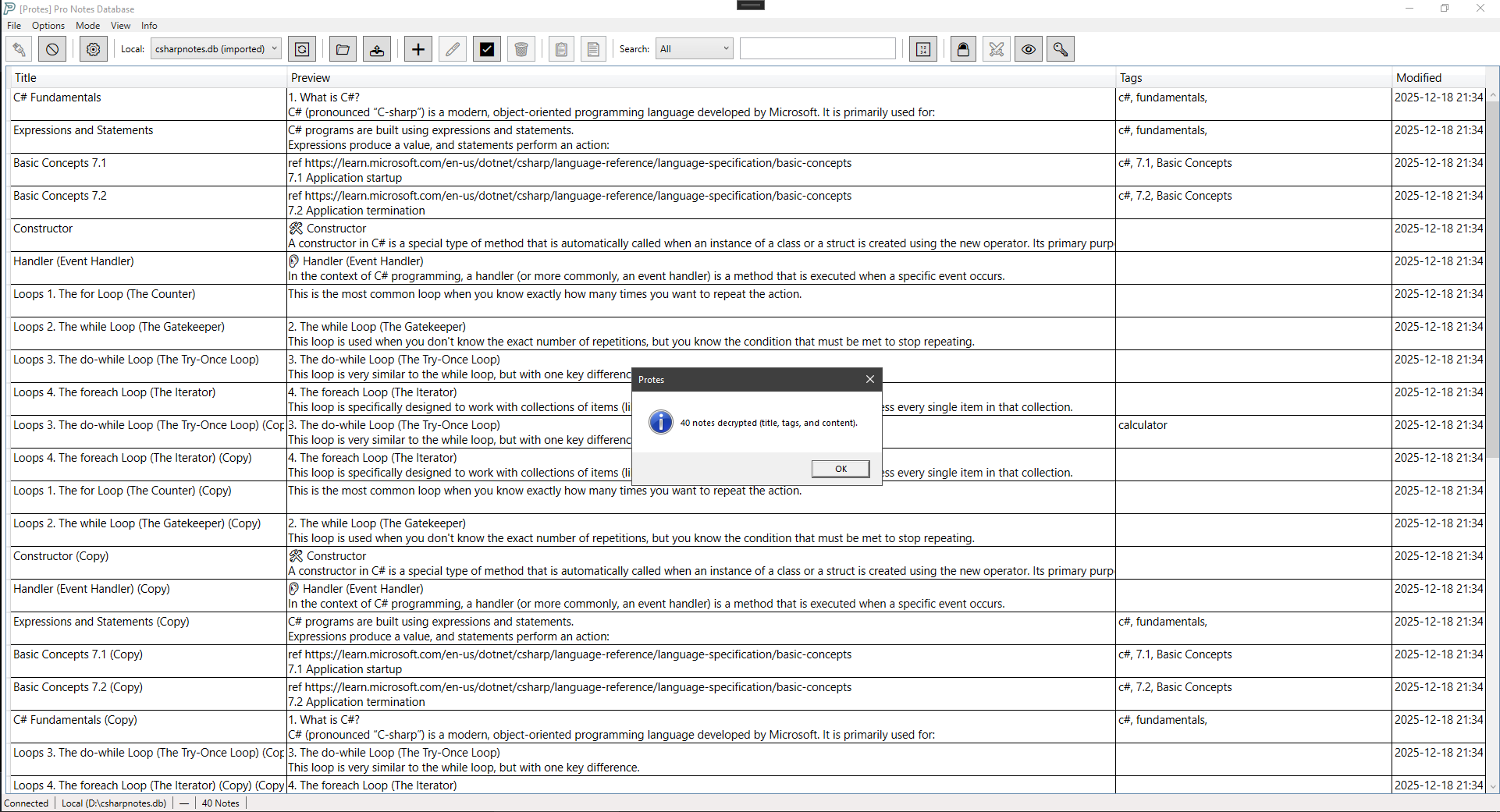This screenshot has height=812, width=1500.
Task: Toggle the black checkmark box in toolbar
Action: click(x=487, y=49)
